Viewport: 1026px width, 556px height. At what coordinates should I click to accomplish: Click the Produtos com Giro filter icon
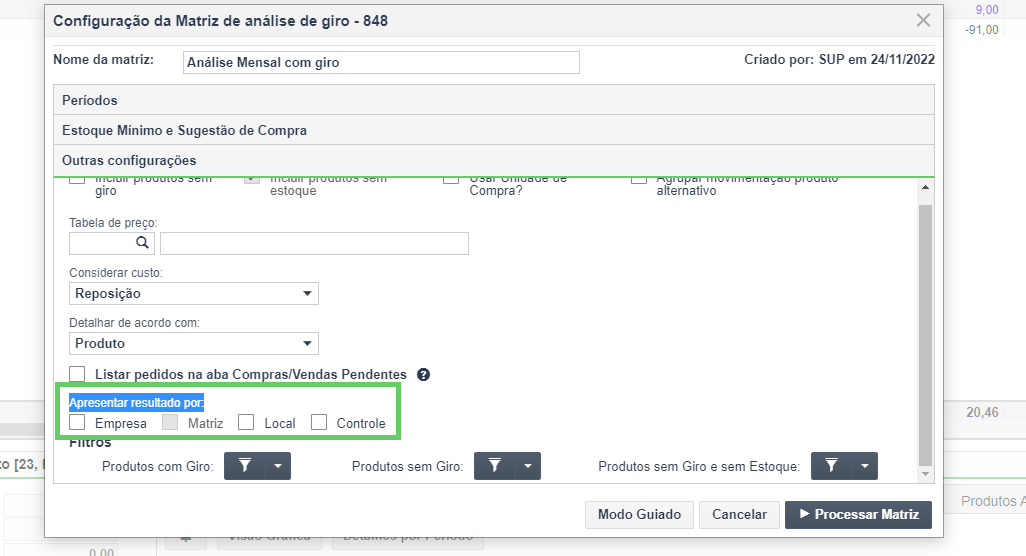click(x=245, y=466)
